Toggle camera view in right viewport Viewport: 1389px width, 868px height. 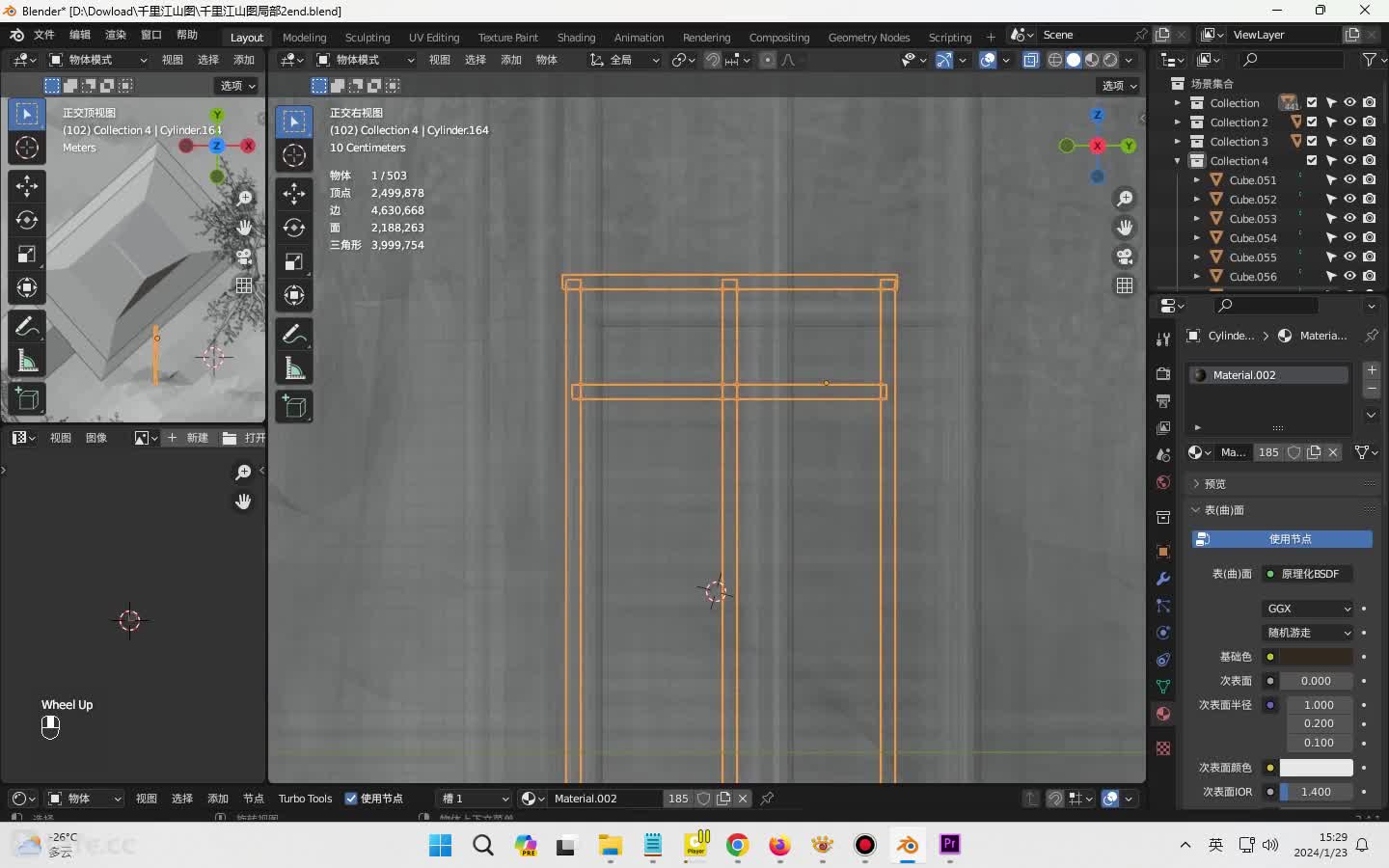1125,257
